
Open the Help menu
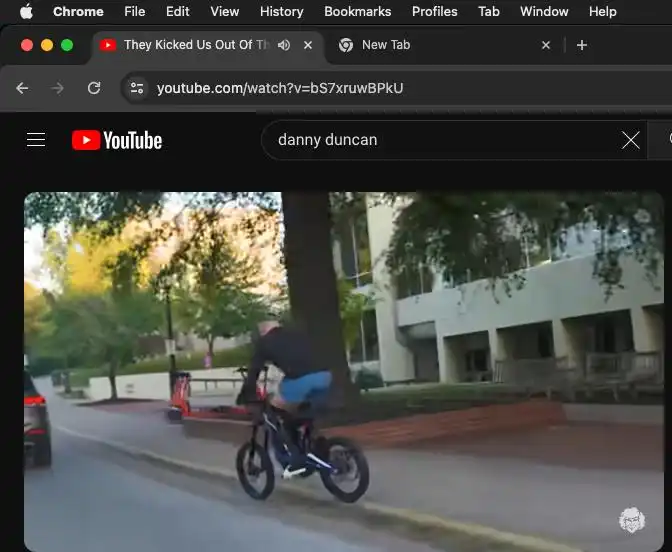tap(603, 12)
